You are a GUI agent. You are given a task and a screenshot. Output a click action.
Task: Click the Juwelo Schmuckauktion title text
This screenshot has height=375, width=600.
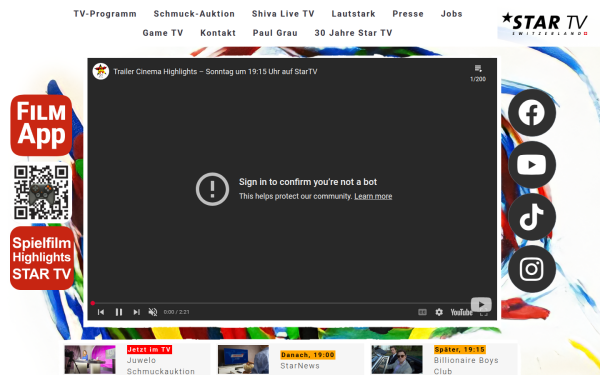click(161, 365)
